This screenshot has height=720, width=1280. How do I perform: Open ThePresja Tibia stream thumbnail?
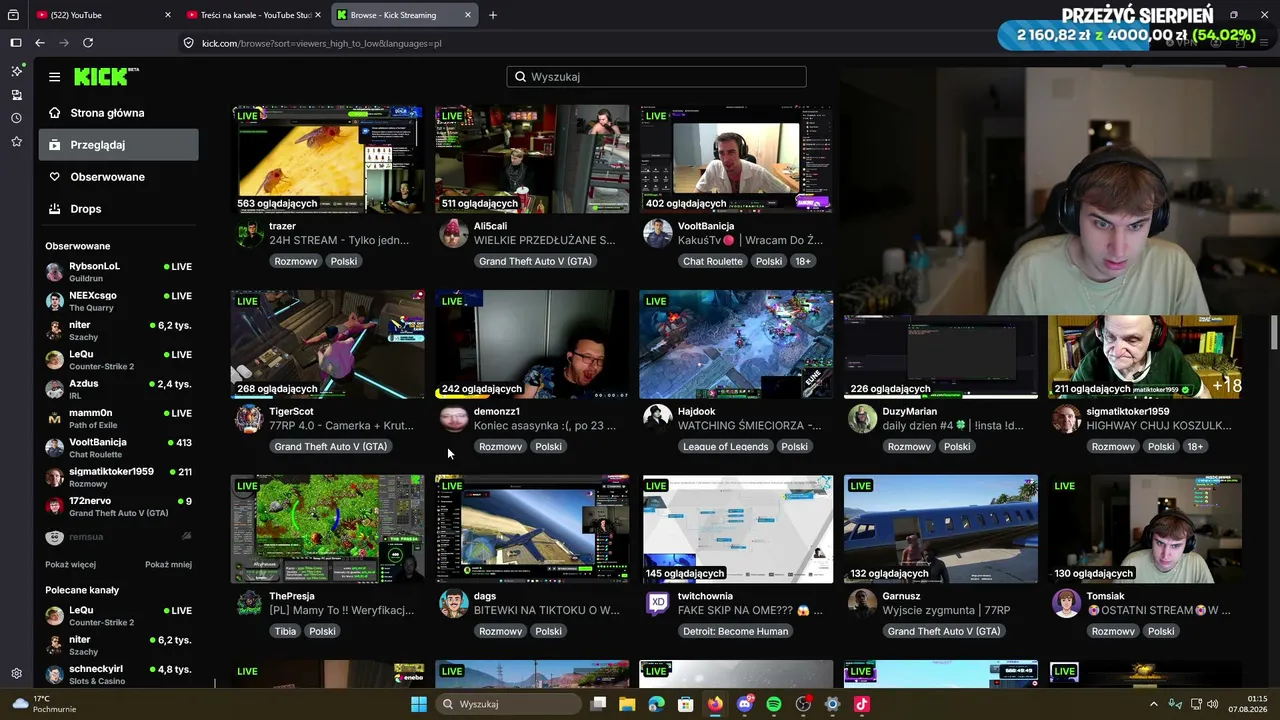pos(328,529)
